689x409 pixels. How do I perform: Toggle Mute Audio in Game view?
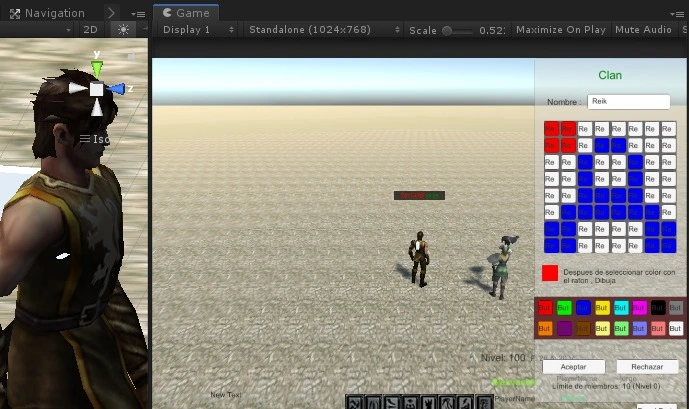tap(643, 29)
